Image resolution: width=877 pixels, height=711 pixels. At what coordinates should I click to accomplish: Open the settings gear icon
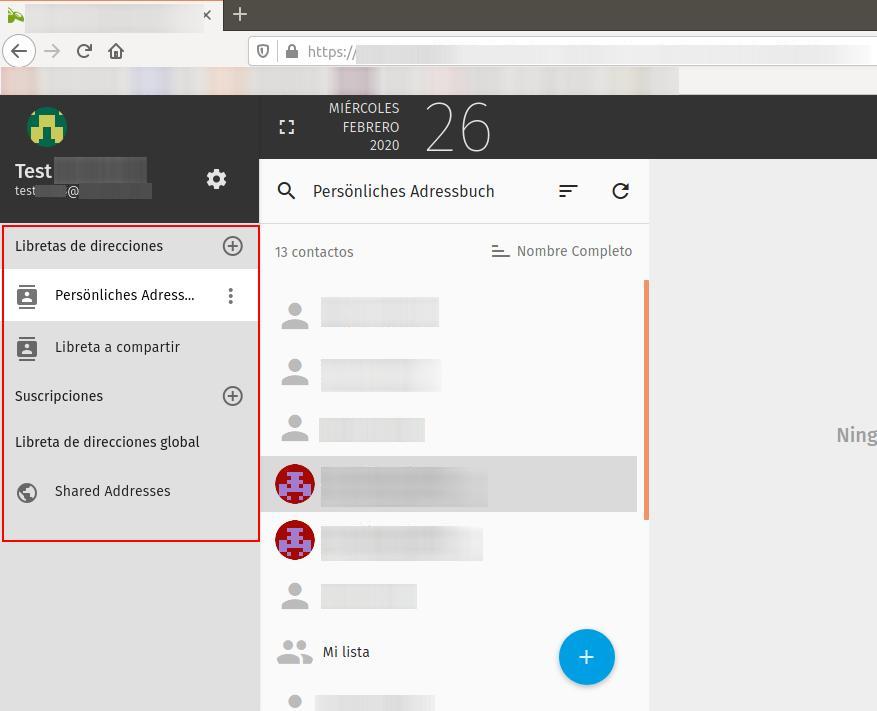click(216, 179)
